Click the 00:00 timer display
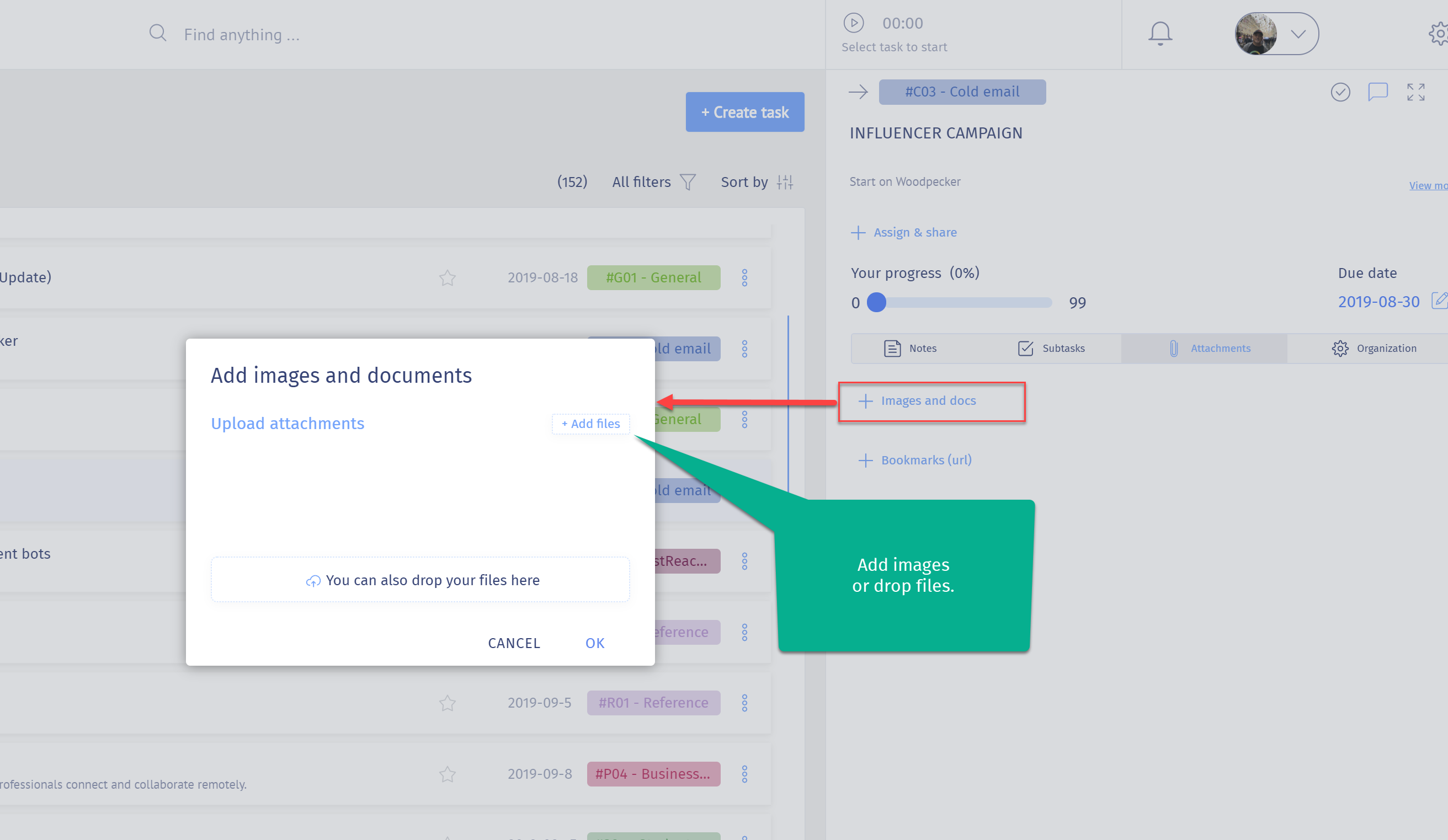 click(x=902, y=23)
